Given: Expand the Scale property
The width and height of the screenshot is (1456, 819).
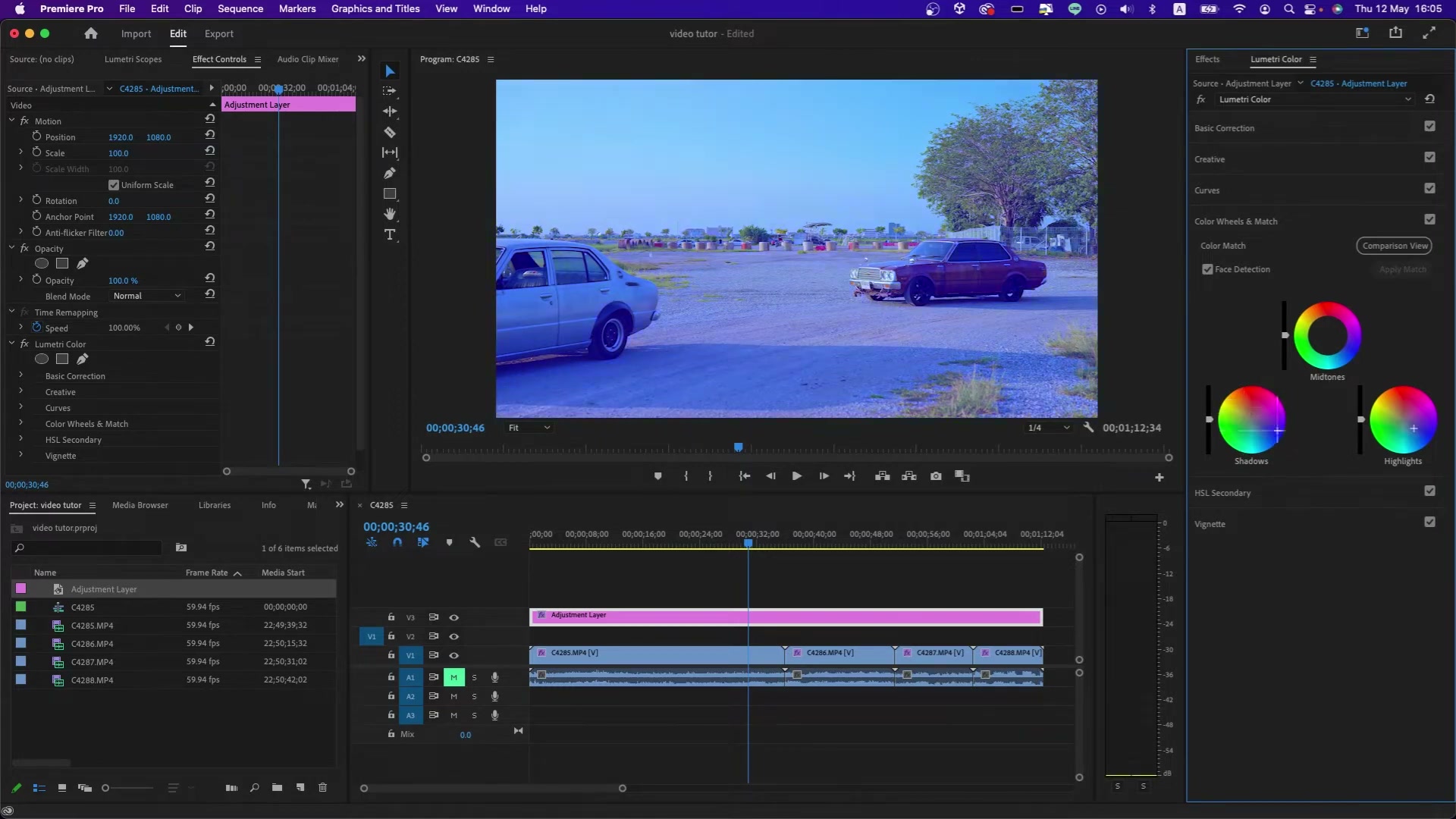Looking at the screenshot, I should click(20, 152).
